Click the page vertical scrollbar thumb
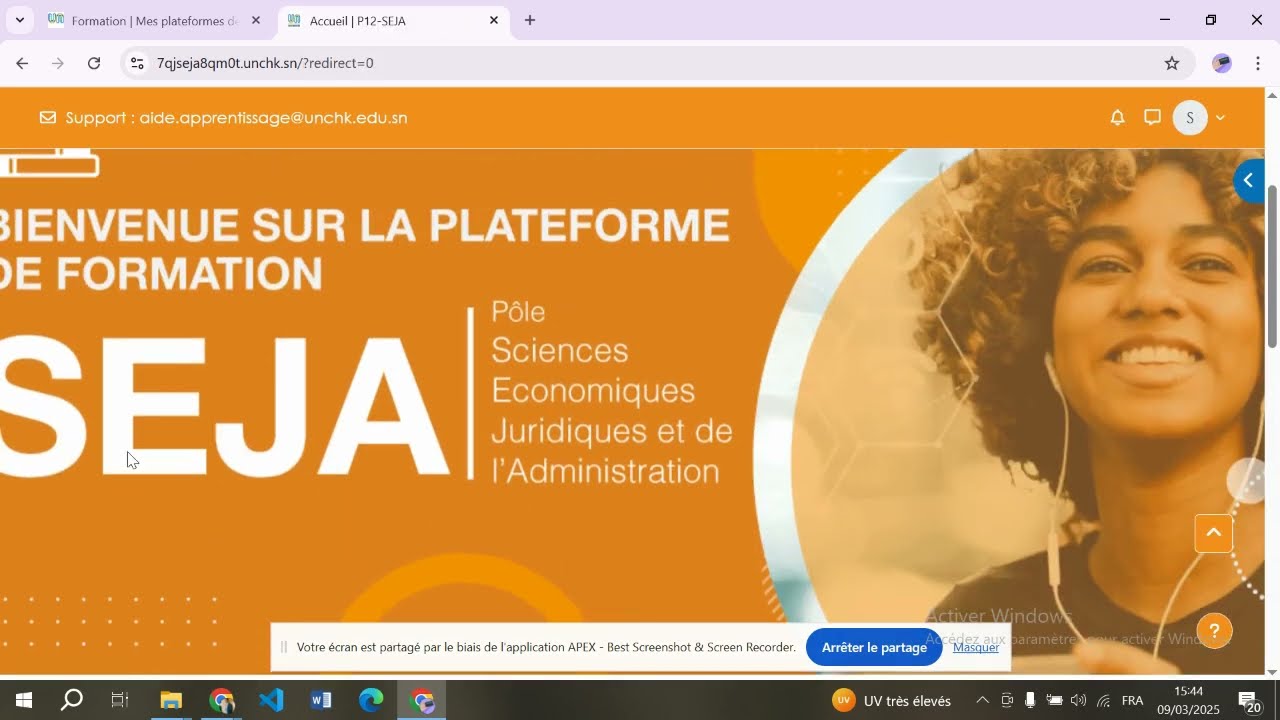Screen dimensions: 1280x720 point(1272,266)
